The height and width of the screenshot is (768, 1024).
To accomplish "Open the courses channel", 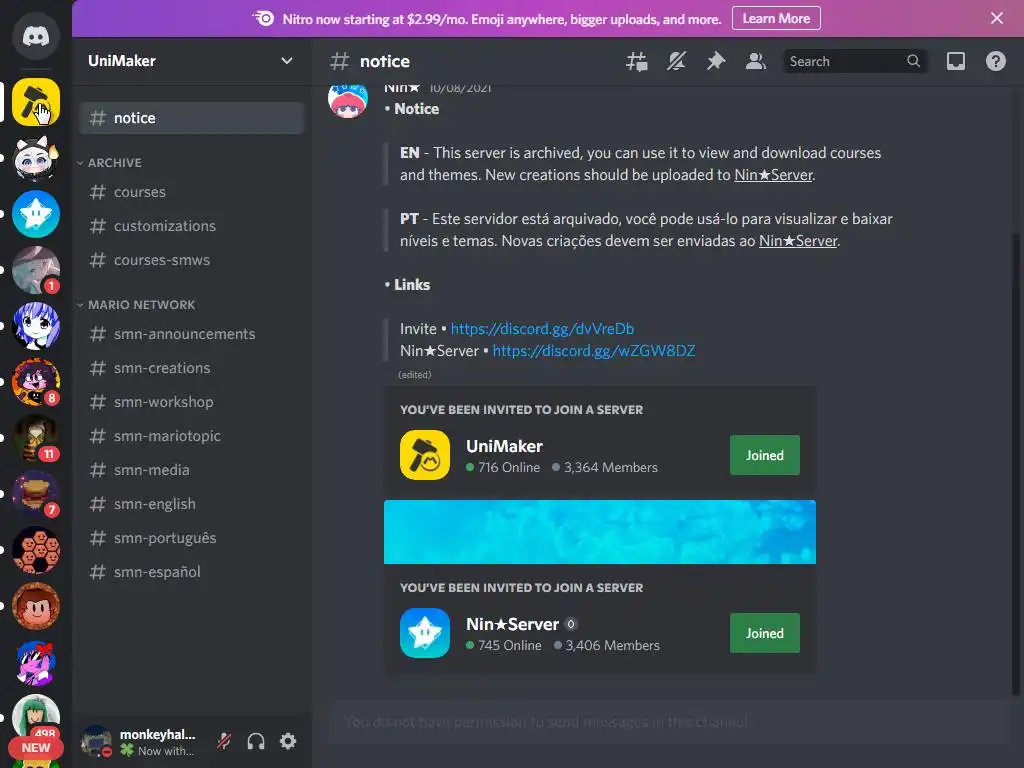I will point(191,192).
